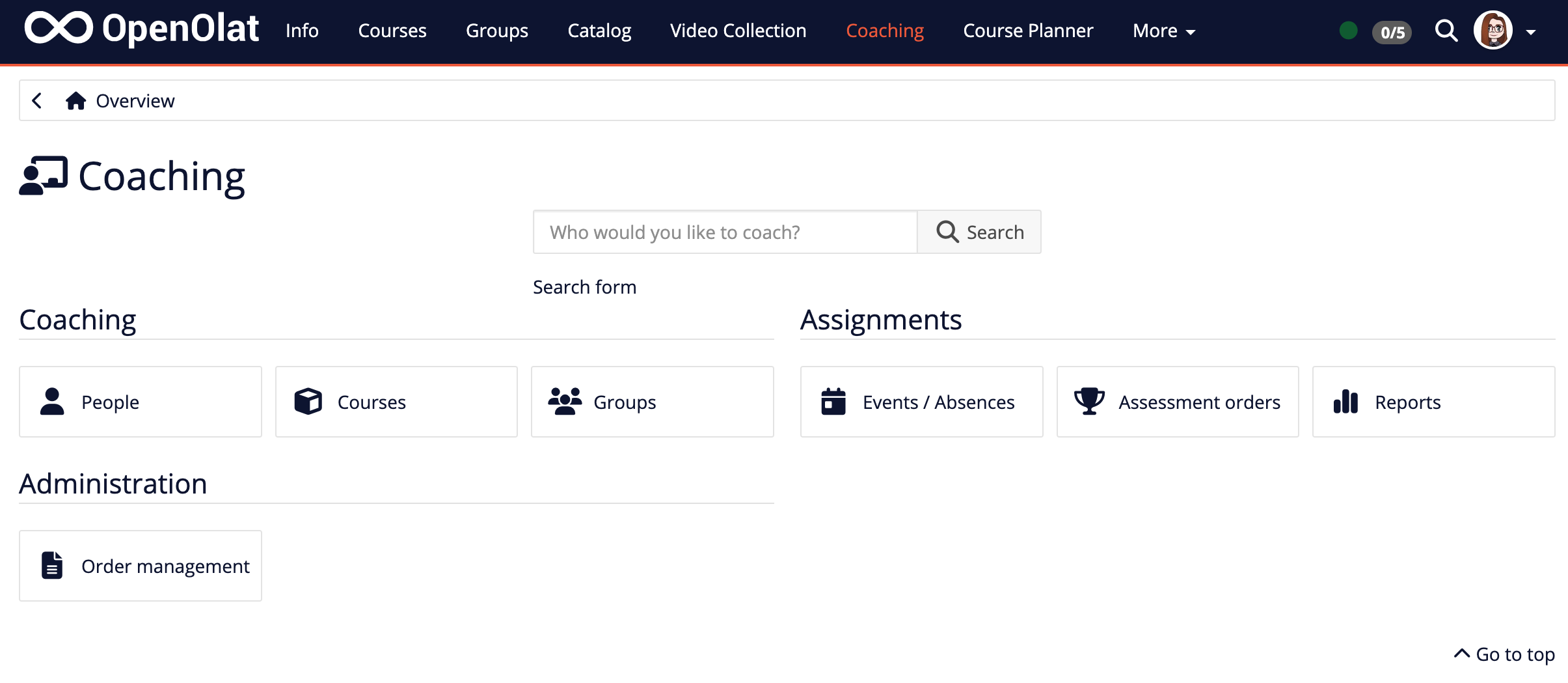Click the document icon for Order management

click(51, 565)
